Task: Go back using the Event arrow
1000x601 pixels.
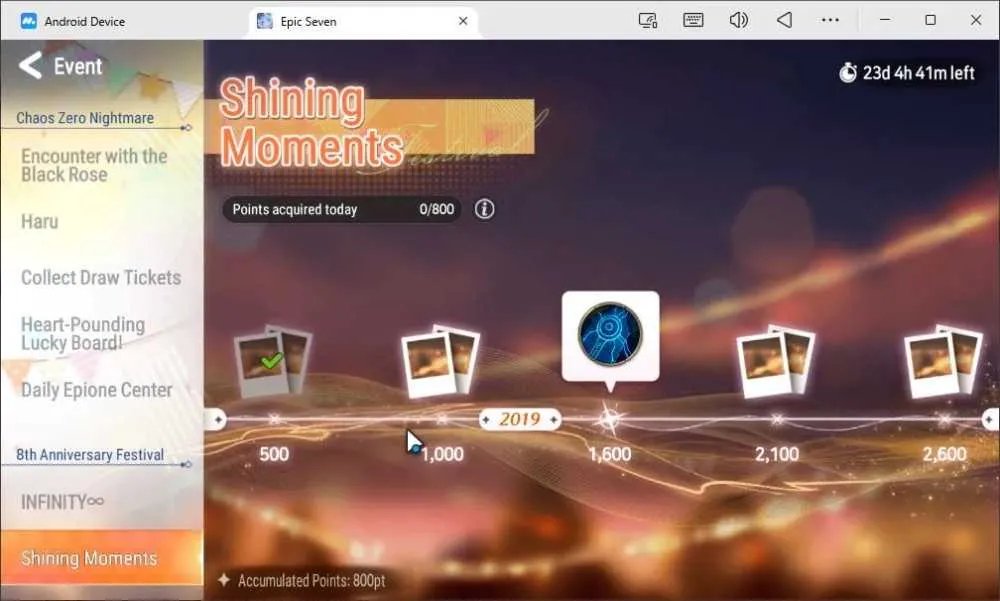Action: [x=31, y=66]
